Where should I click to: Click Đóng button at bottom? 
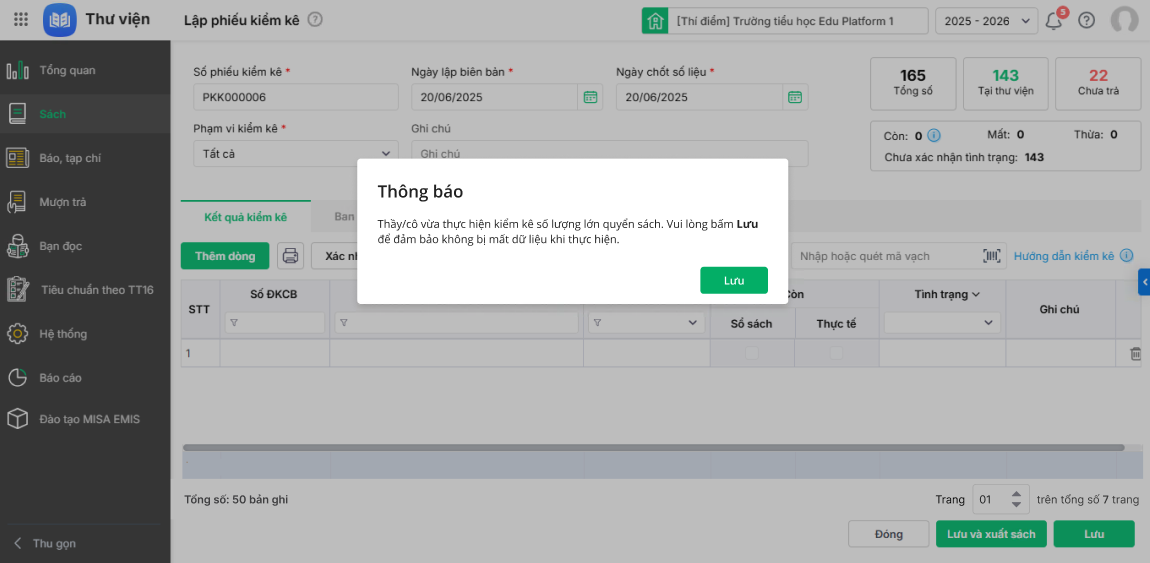[x=889, y=534]
